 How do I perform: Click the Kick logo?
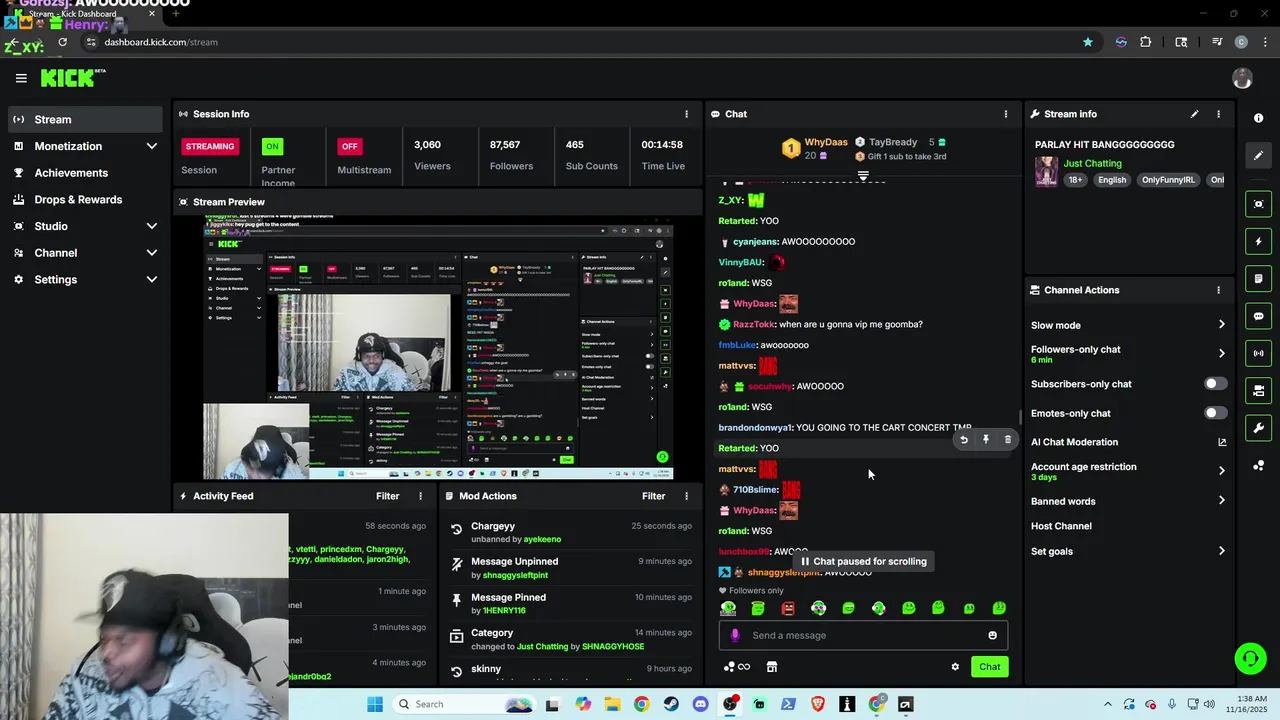click(72, 78)
